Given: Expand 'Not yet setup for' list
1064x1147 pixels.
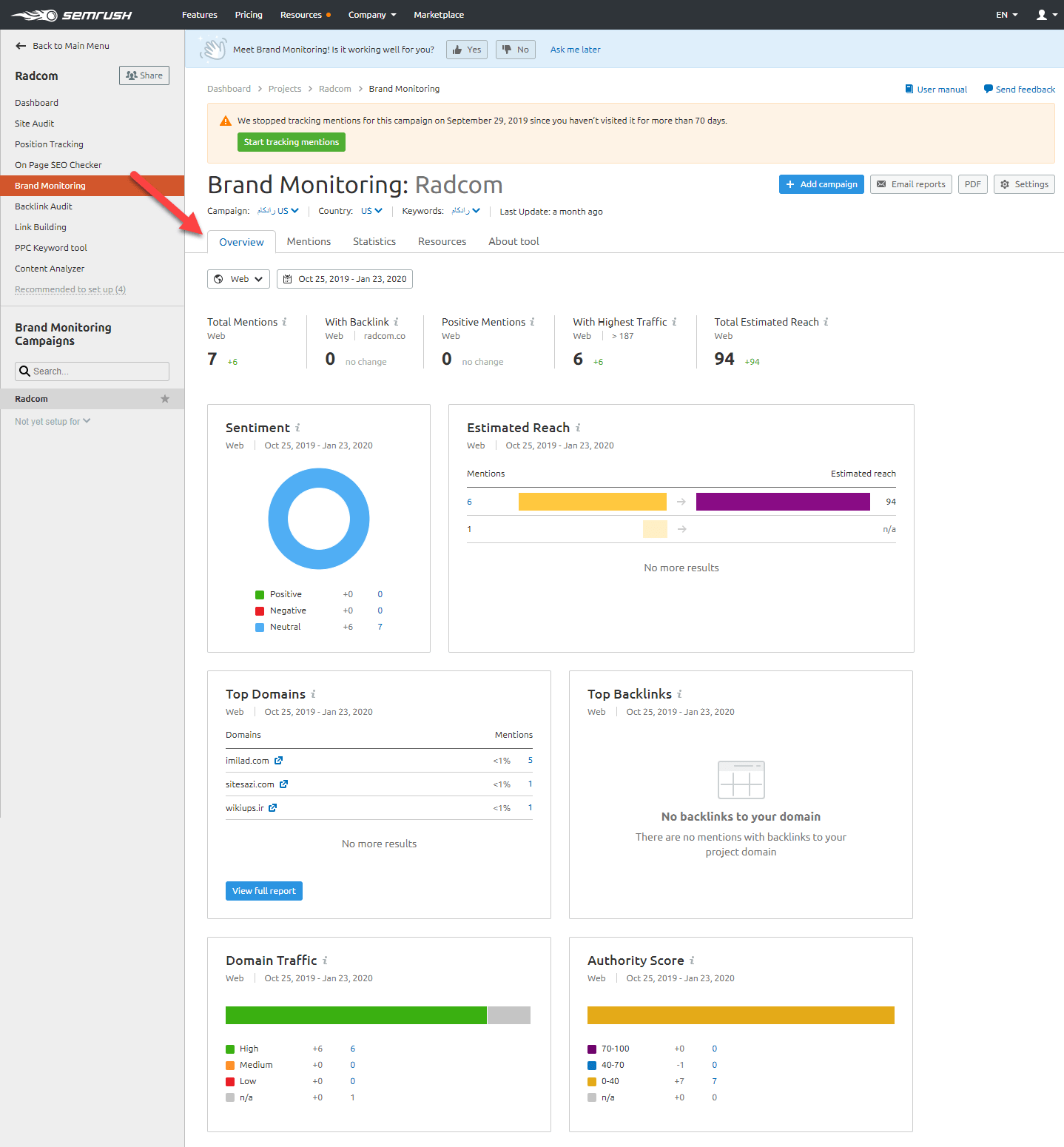Looking at the screenshot, I should pos(53,422).
